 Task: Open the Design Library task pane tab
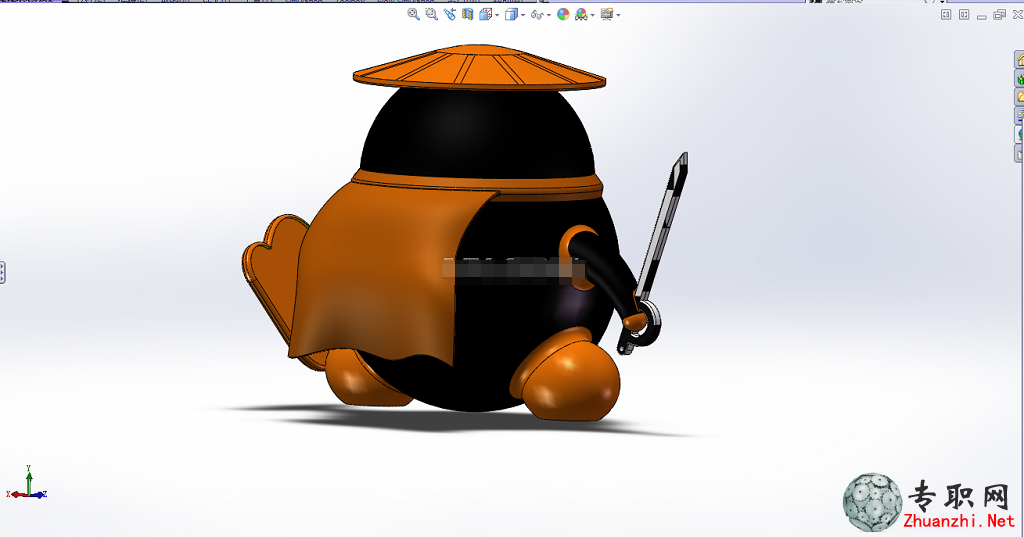(x=1019, y=78)
